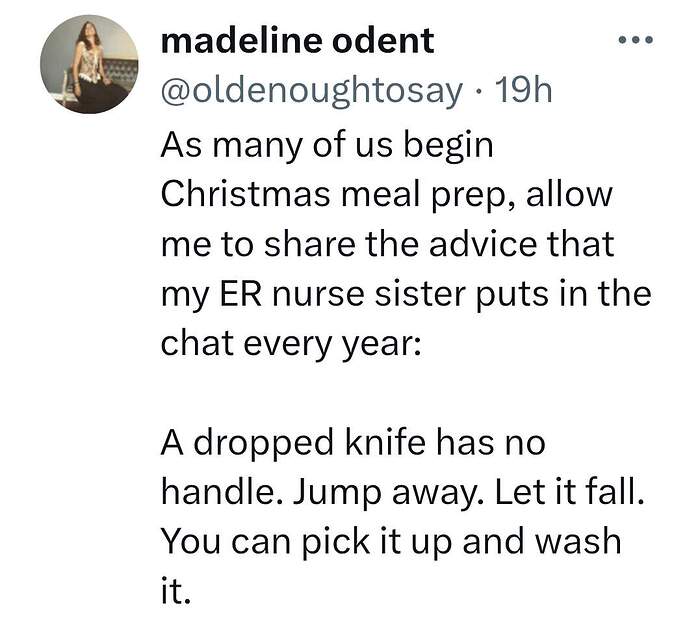Click the "handle. Jump away. Let it fall." line
Viewport: 700px width, 624px height.
point(410,493)
